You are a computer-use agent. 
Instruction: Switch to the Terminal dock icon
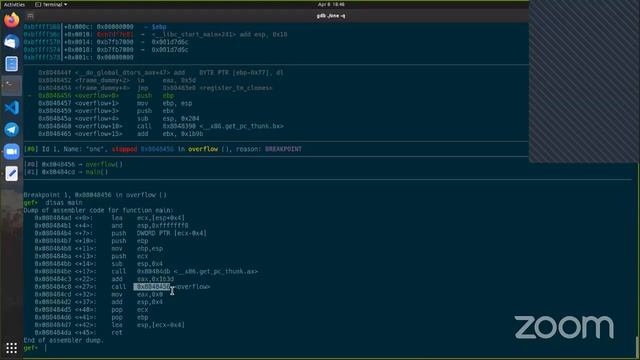point(11,85)
